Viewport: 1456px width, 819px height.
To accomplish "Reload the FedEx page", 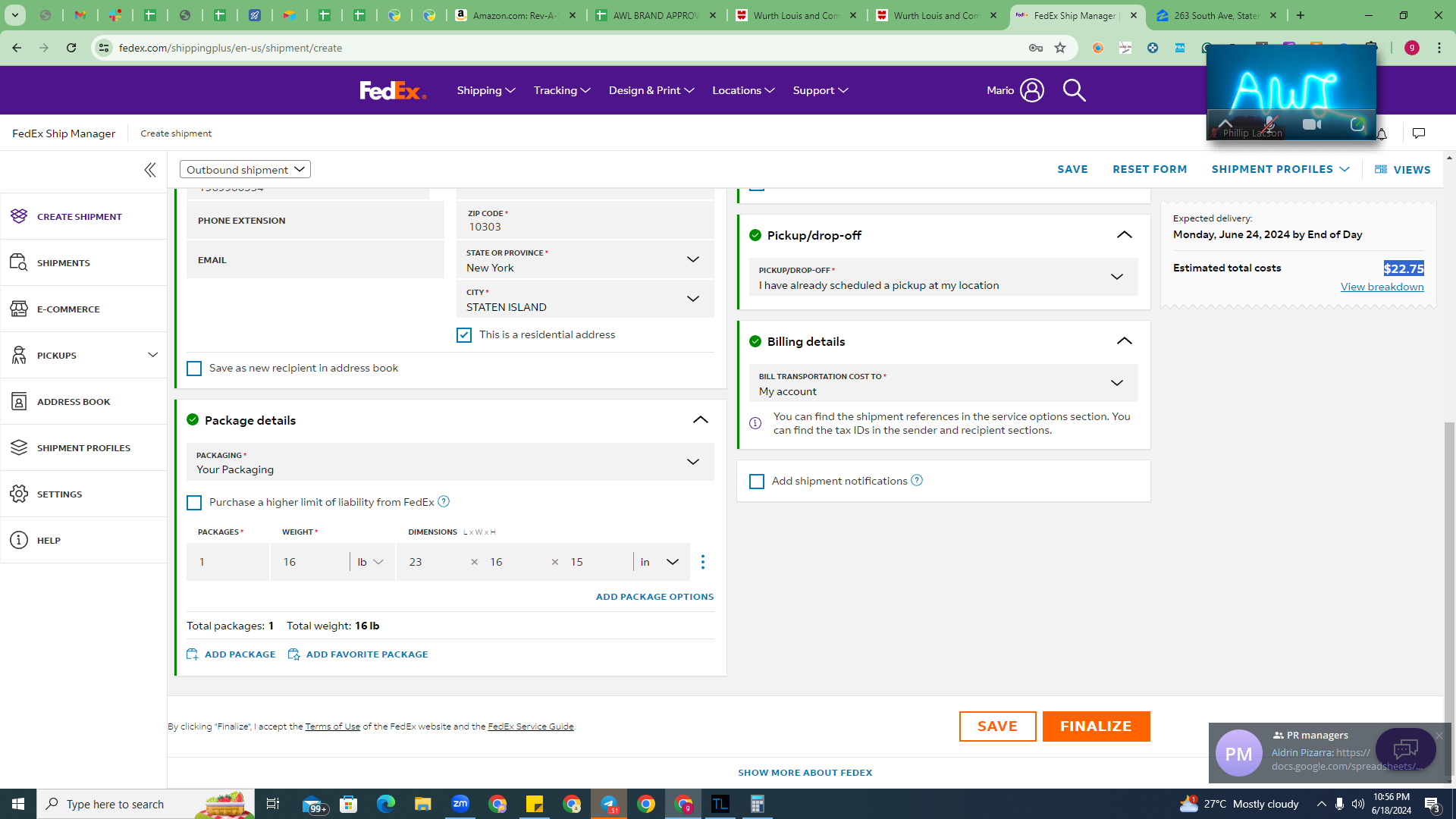I will 71,48.
